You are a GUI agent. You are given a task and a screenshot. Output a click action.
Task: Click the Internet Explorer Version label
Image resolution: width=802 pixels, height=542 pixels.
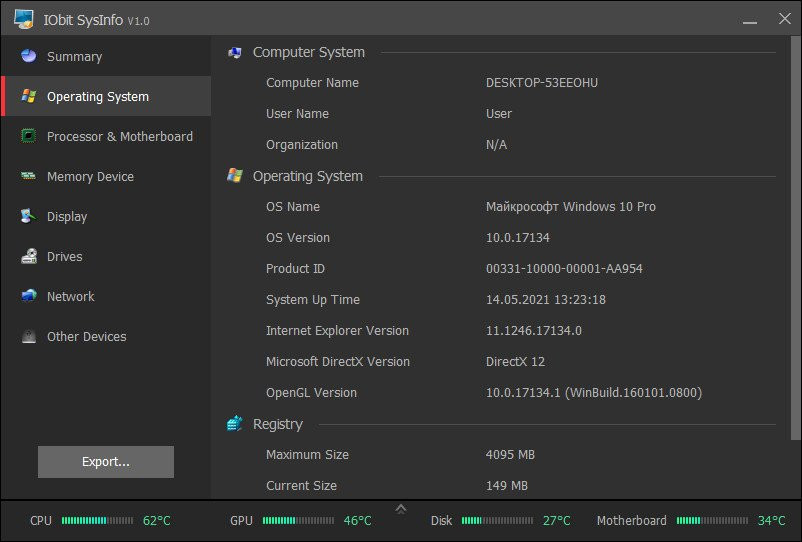pyautogui.click(x=337, y=331)
